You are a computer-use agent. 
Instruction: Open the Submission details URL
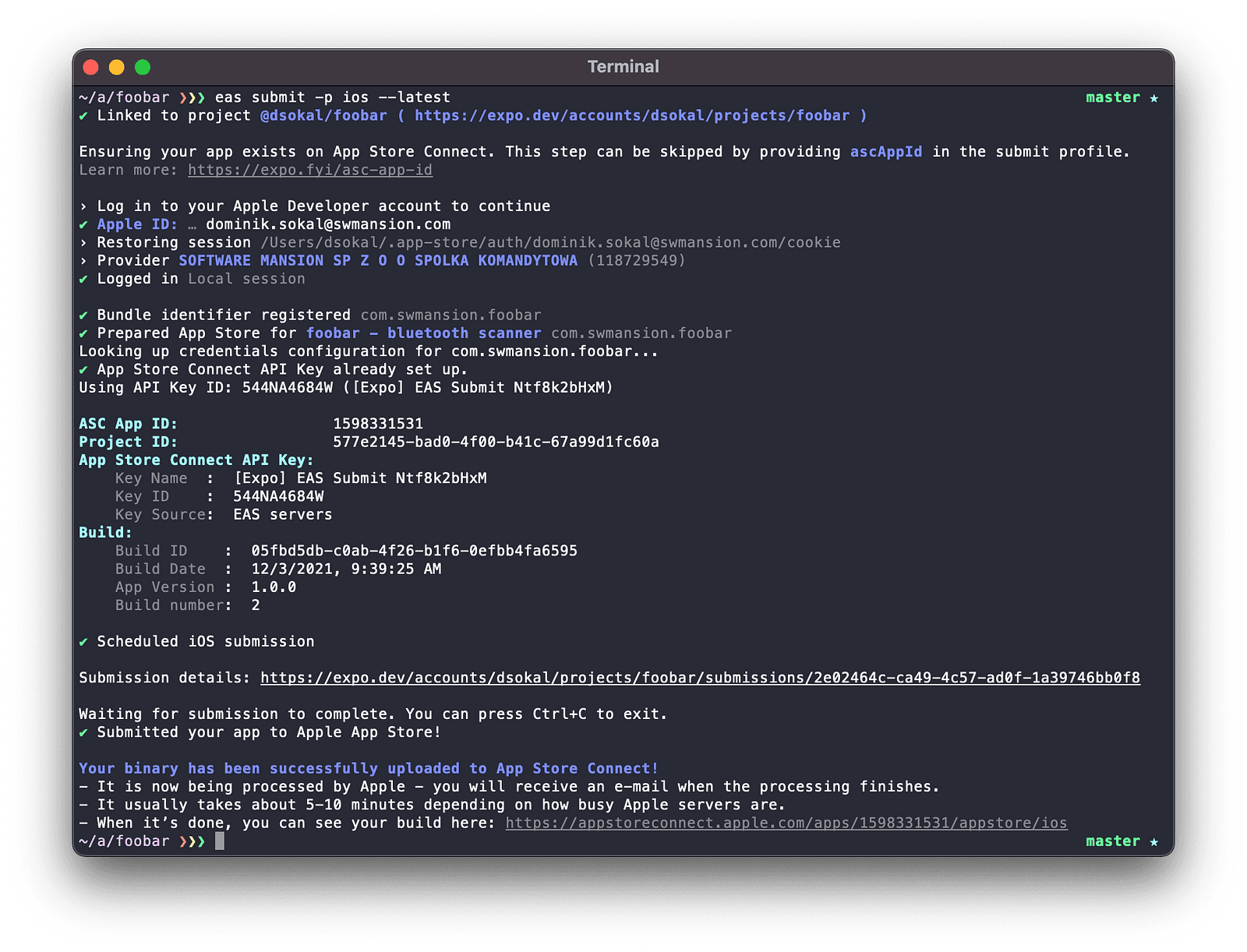click(x=699, y=678)
